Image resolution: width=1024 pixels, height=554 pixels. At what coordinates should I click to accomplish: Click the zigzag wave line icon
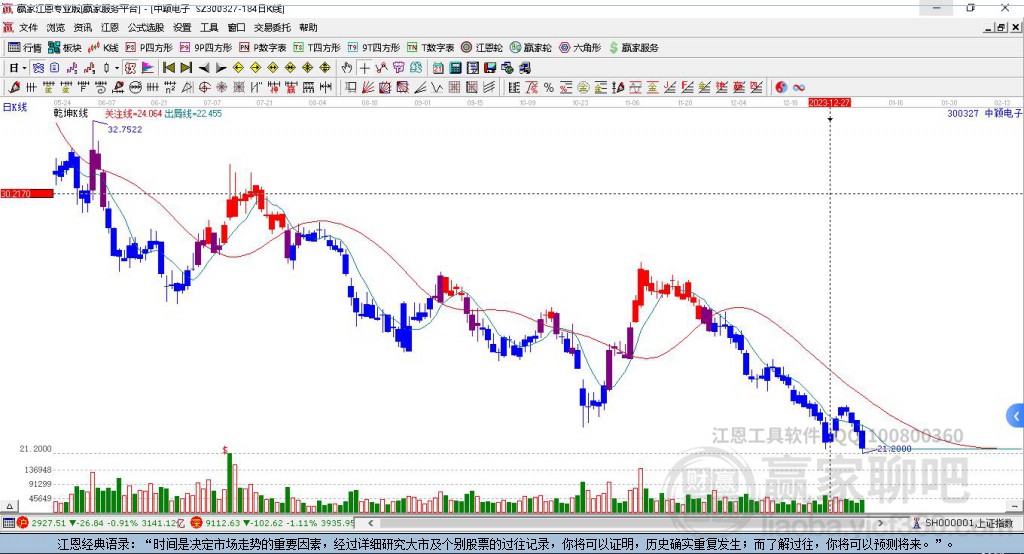[437, 88]
